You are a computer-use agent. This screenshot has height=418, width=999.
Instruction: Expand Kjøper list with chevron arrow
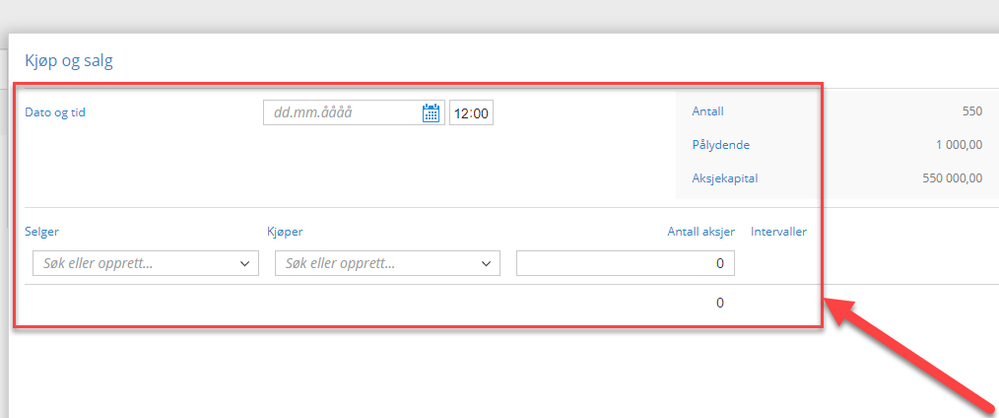[486, 264]
